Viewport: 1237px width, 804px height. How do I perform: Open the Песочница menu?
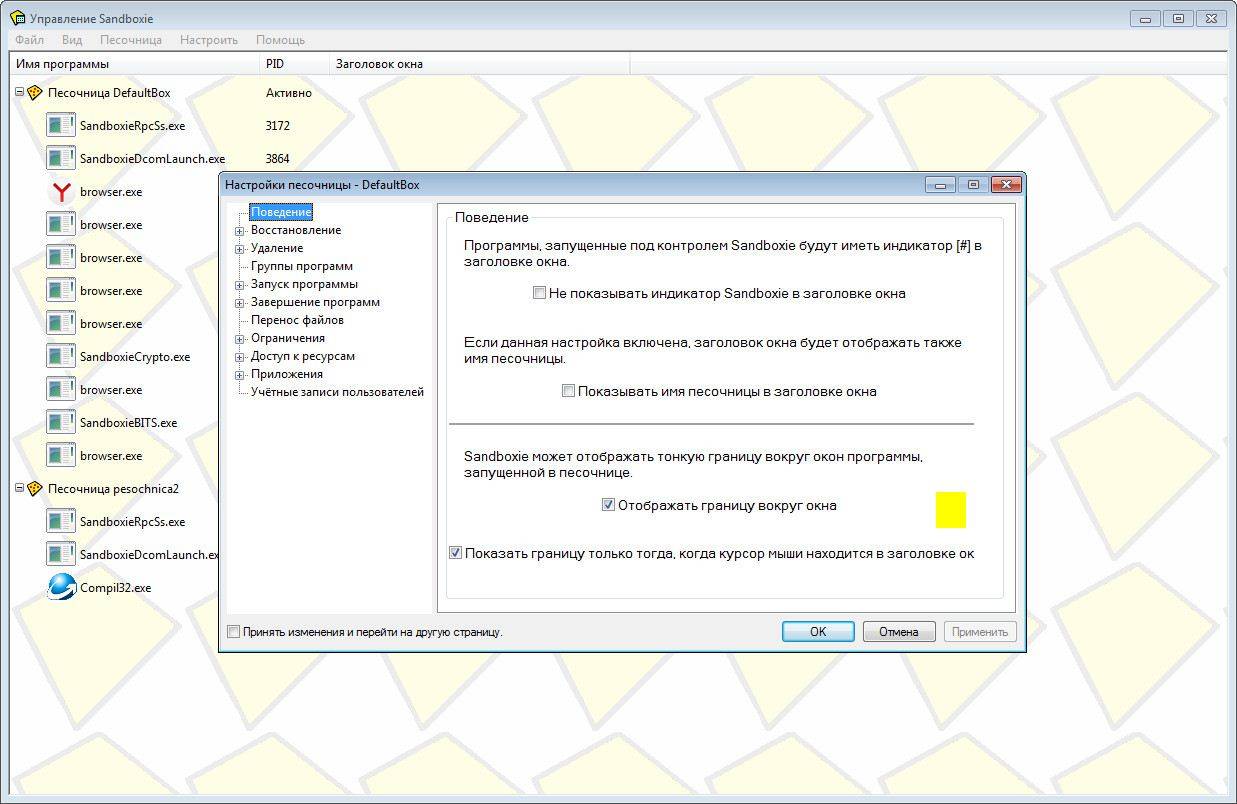click(x=131, y=40)
